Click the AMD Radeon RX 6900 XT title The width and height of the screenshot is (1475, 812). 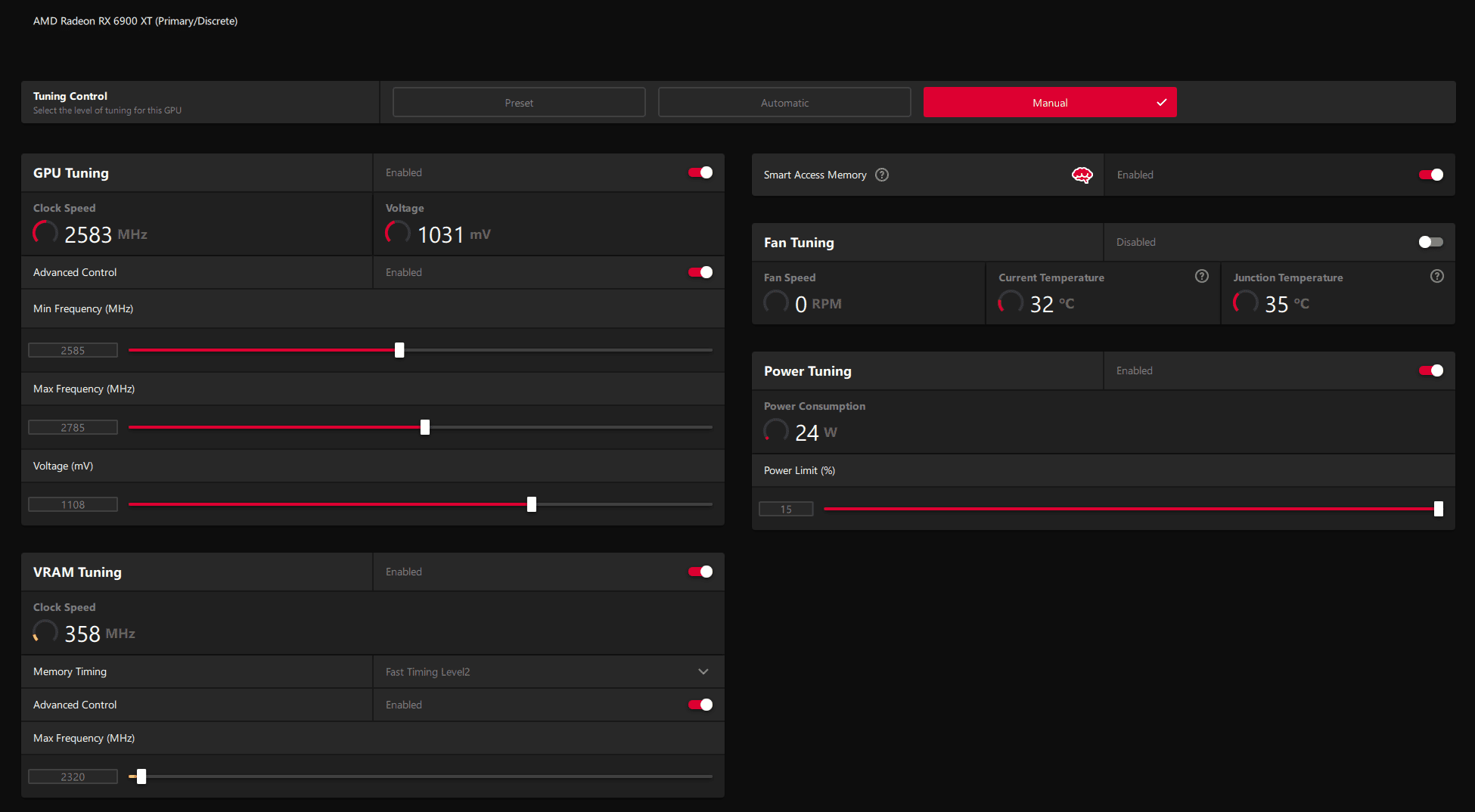pyautogui.click(x=135, y=21)
